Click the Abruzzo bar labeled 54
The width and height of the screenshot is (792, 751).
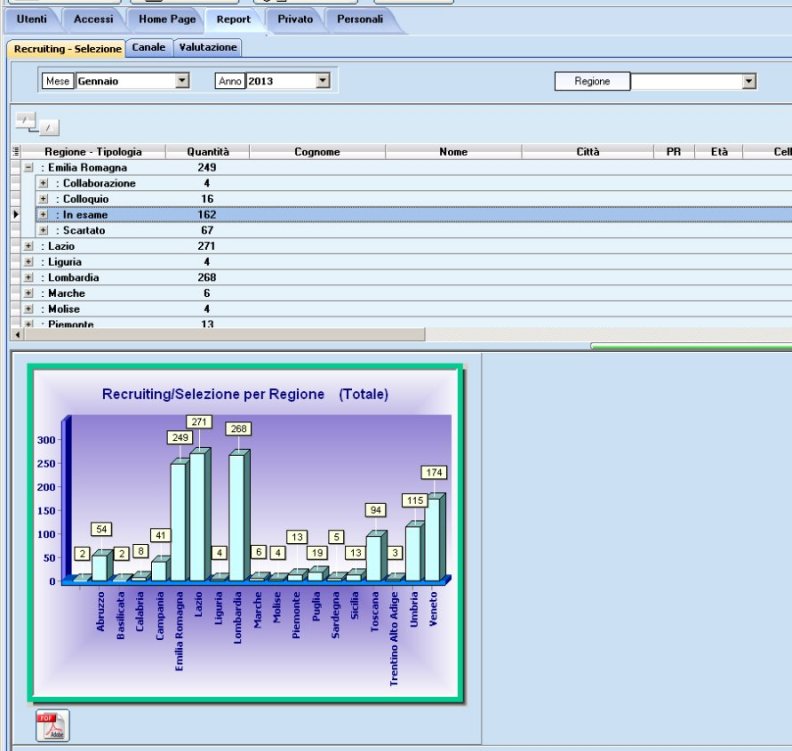point(101,567)
